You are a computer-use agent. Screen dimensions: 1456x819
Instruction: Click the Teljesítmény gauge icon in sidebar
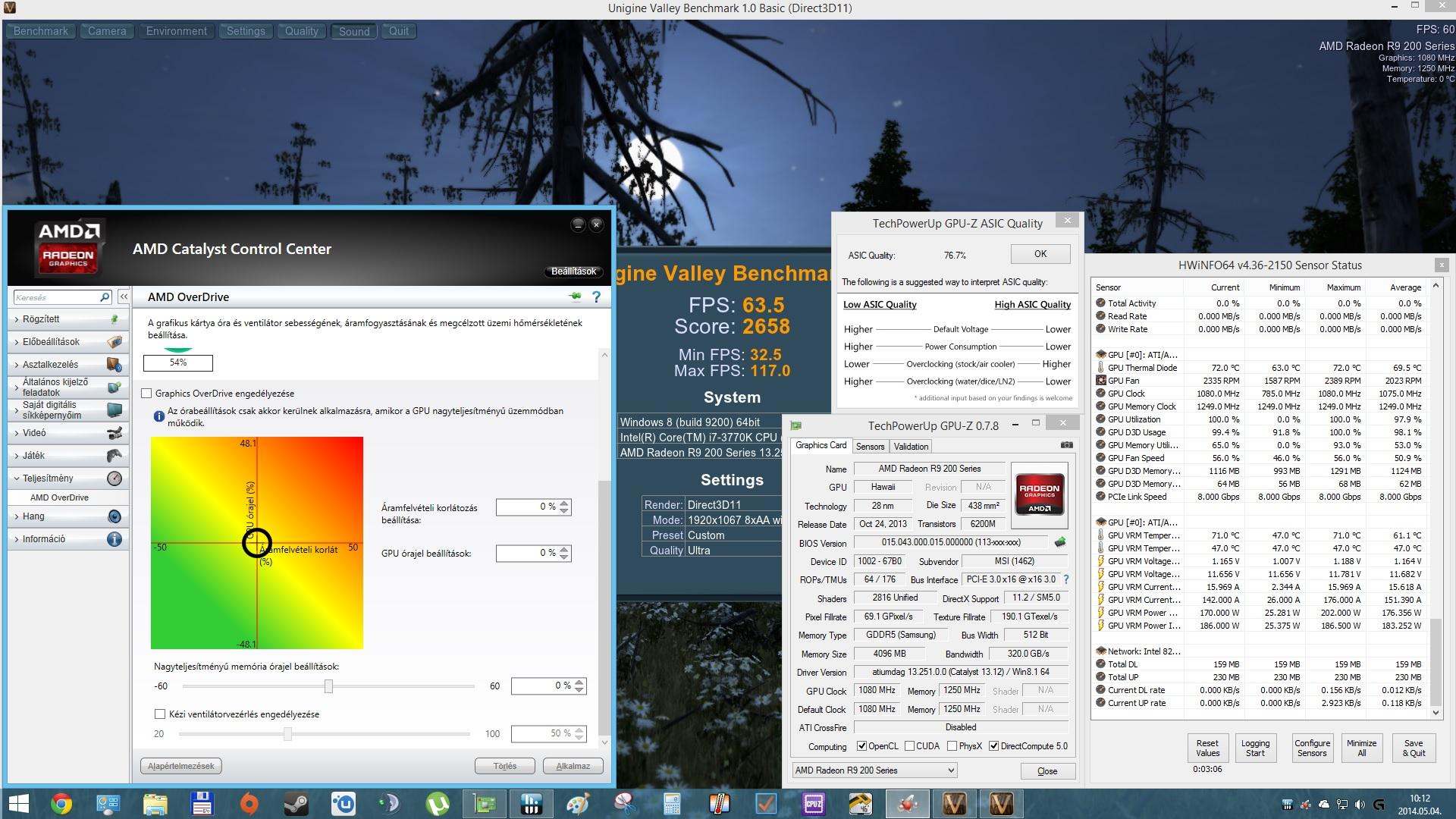click(114, 479)
